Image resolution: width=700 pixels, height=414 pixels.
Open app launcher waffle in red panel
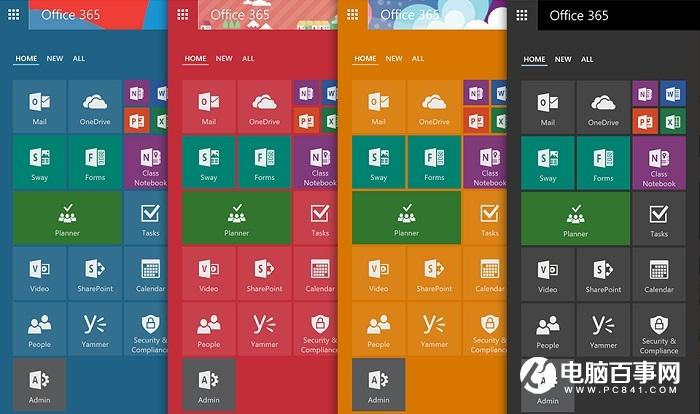click(183, 15)
